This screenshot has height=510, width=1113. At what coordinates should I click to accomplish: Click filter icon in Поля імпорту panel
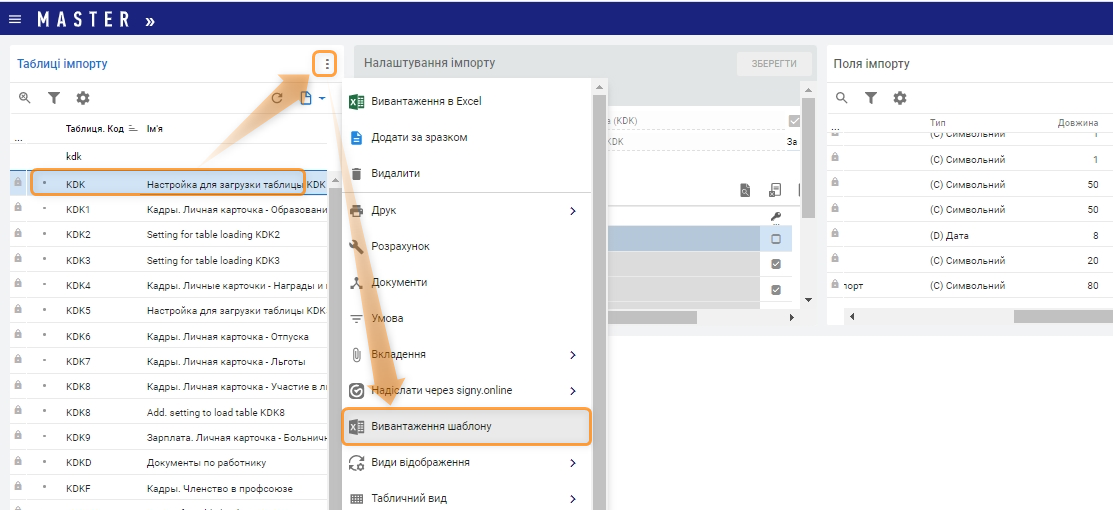pyautogui.click(x=871, y=98)
